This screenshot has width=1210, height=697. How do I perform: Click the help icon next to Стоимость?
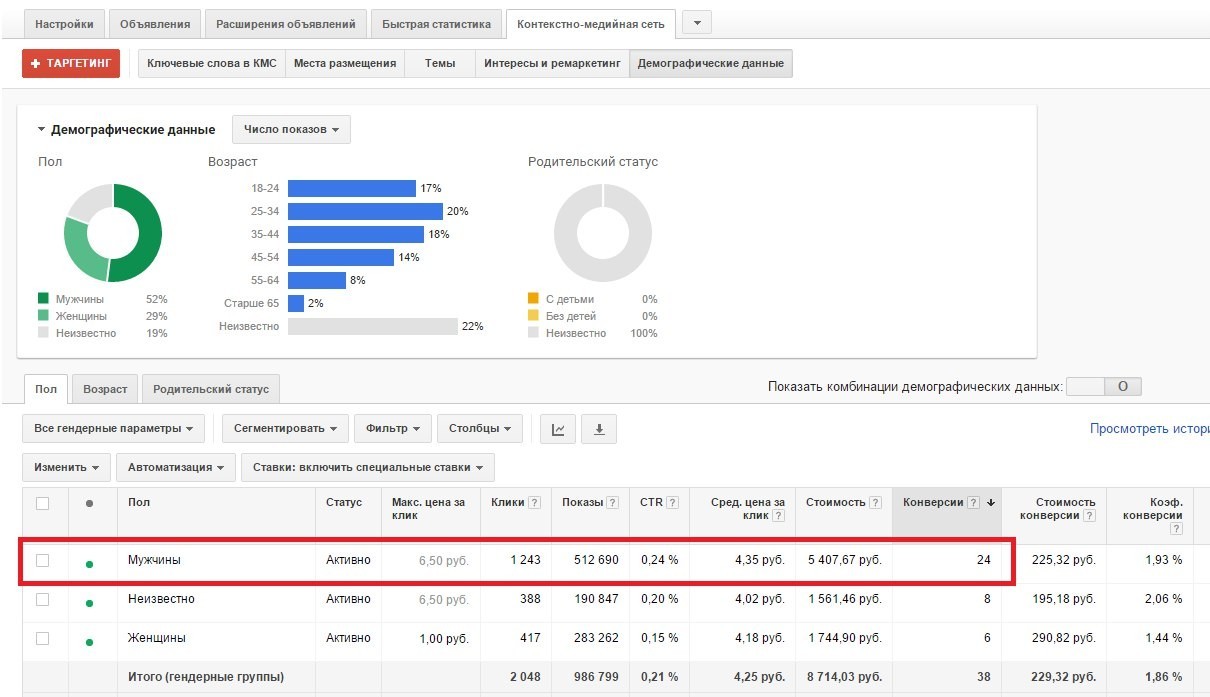875,503
